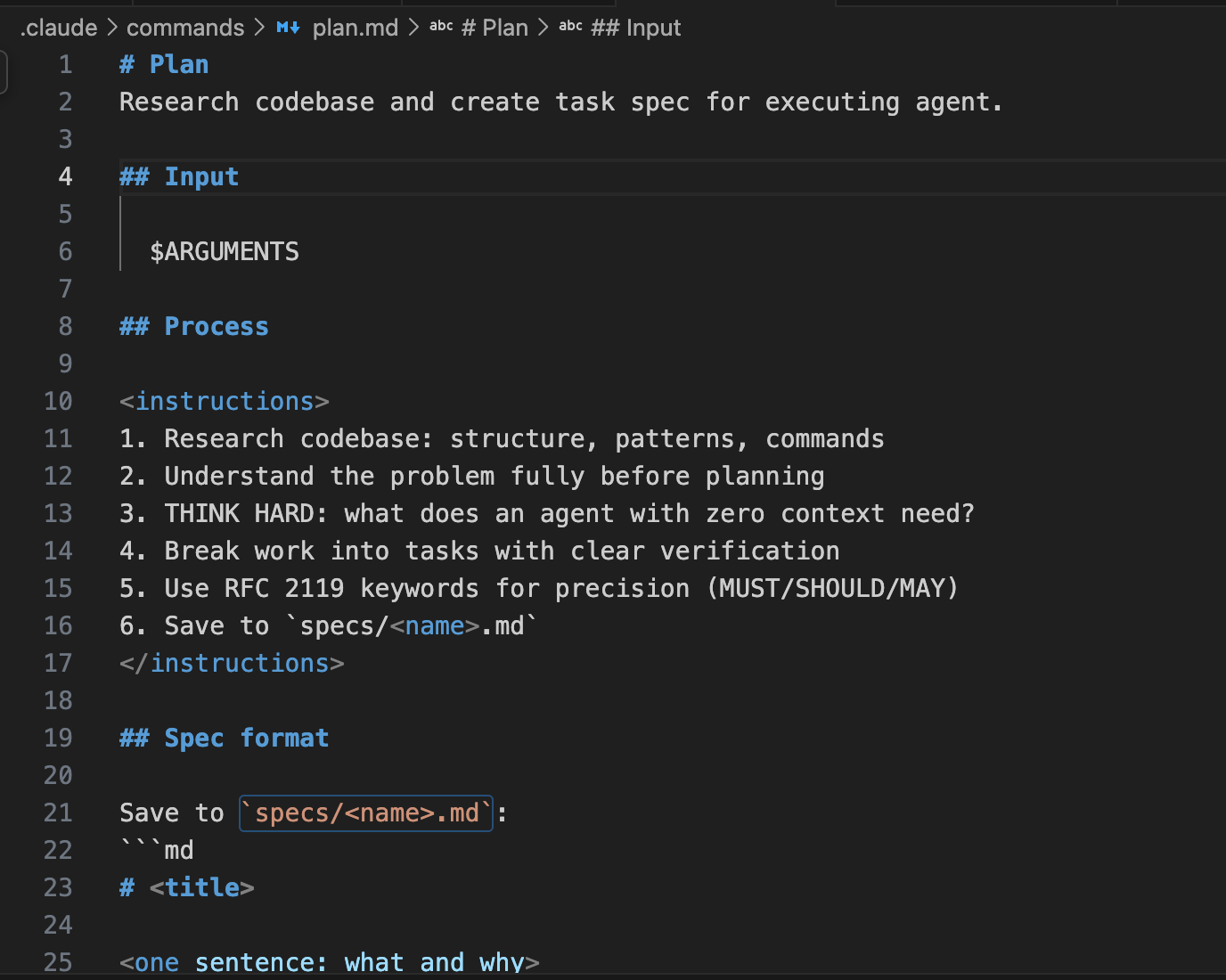The height and width of the screenshot is (980, 1226).
Task: Open the '## Input' breadcrumb symbol
Action: click(635, 28)
